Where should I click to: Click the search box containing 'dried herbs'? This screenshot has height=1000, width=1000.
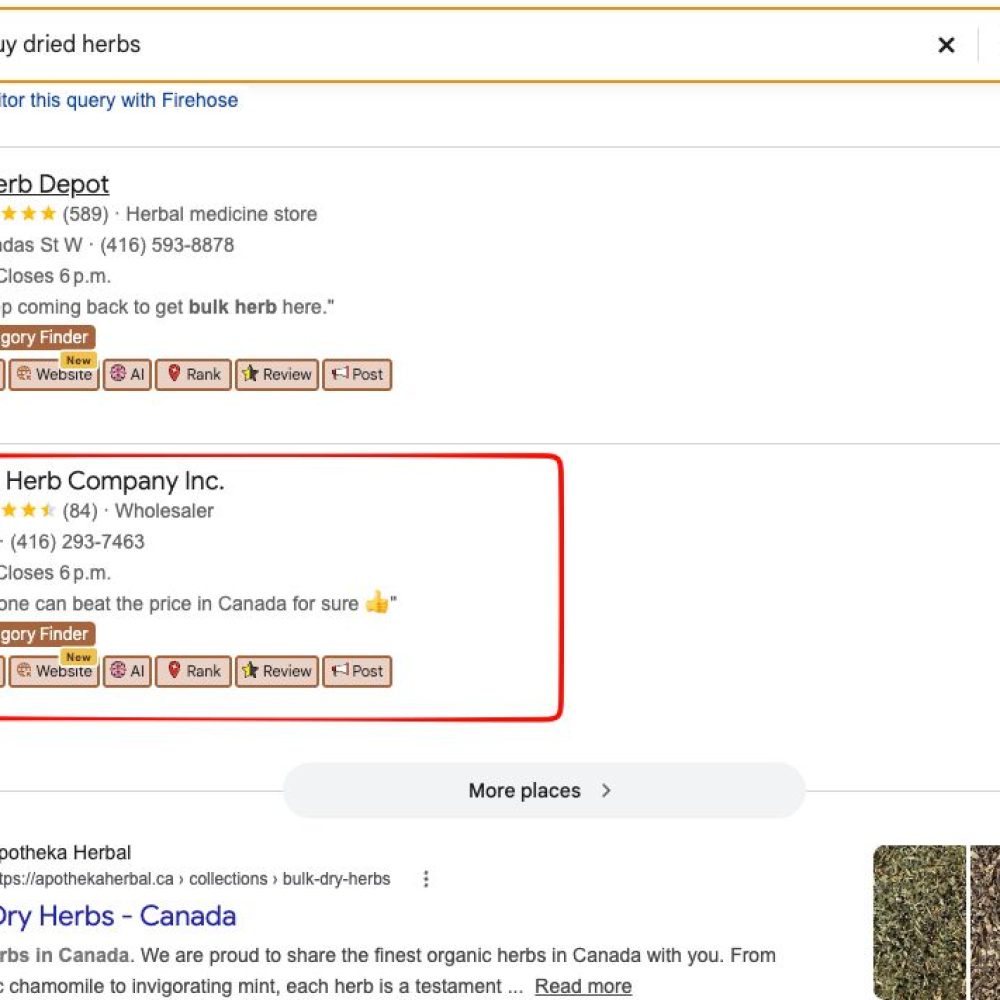500,45
